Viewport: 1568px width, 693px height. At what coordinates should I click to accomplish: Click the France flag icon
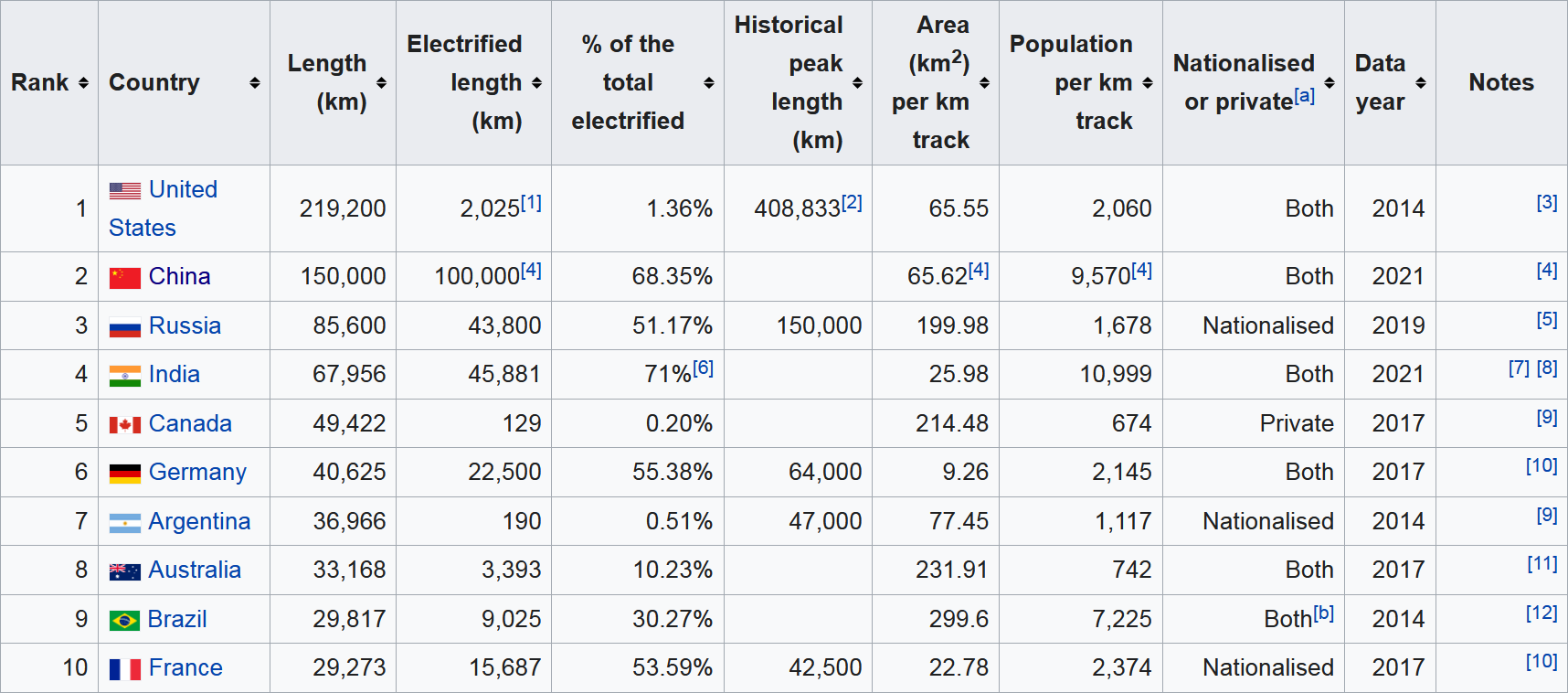click(125, 669)
